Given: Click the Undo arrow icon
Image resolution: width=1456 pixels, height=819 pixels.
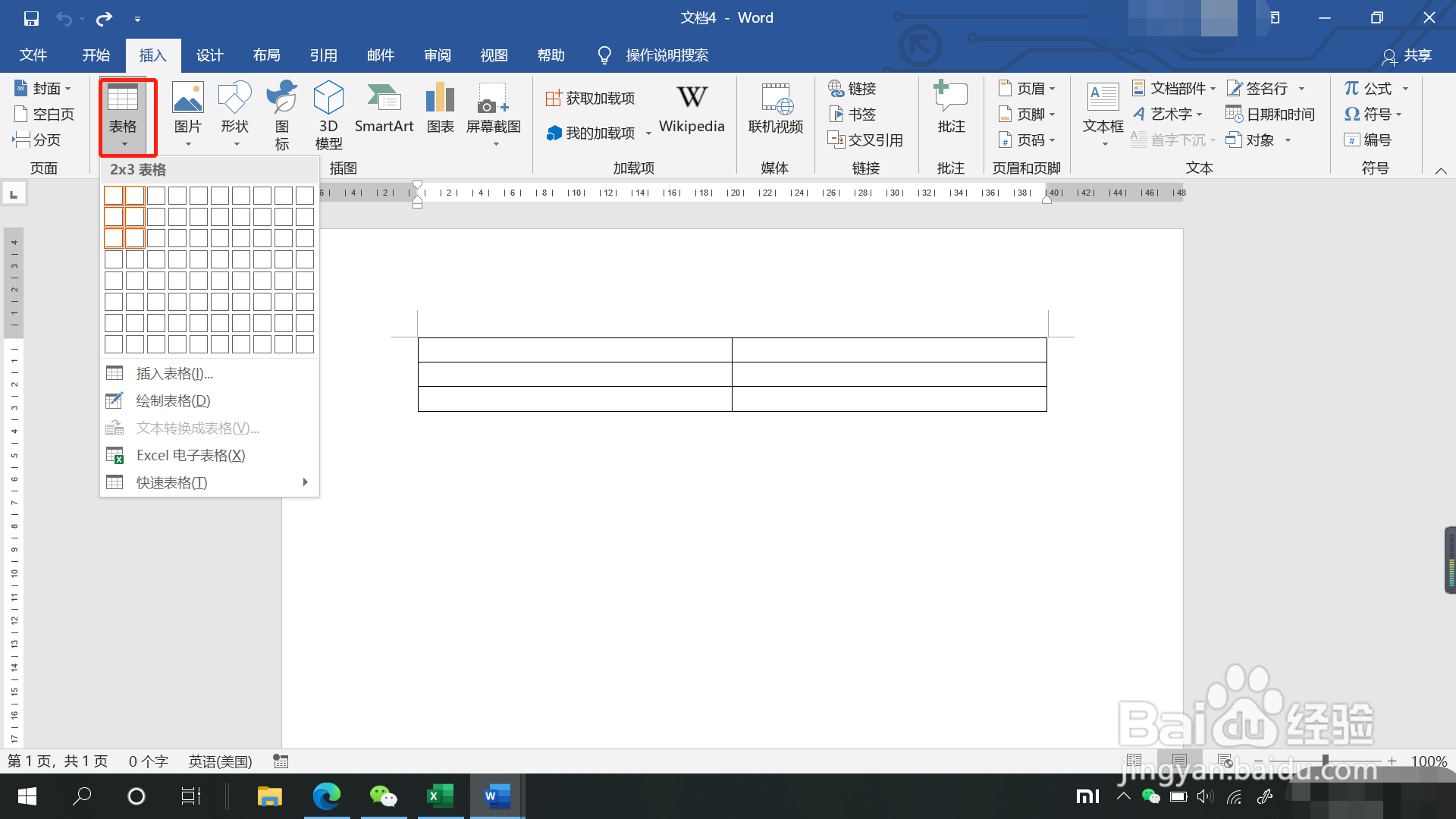Looking at the screenshot, I should 64,18.
